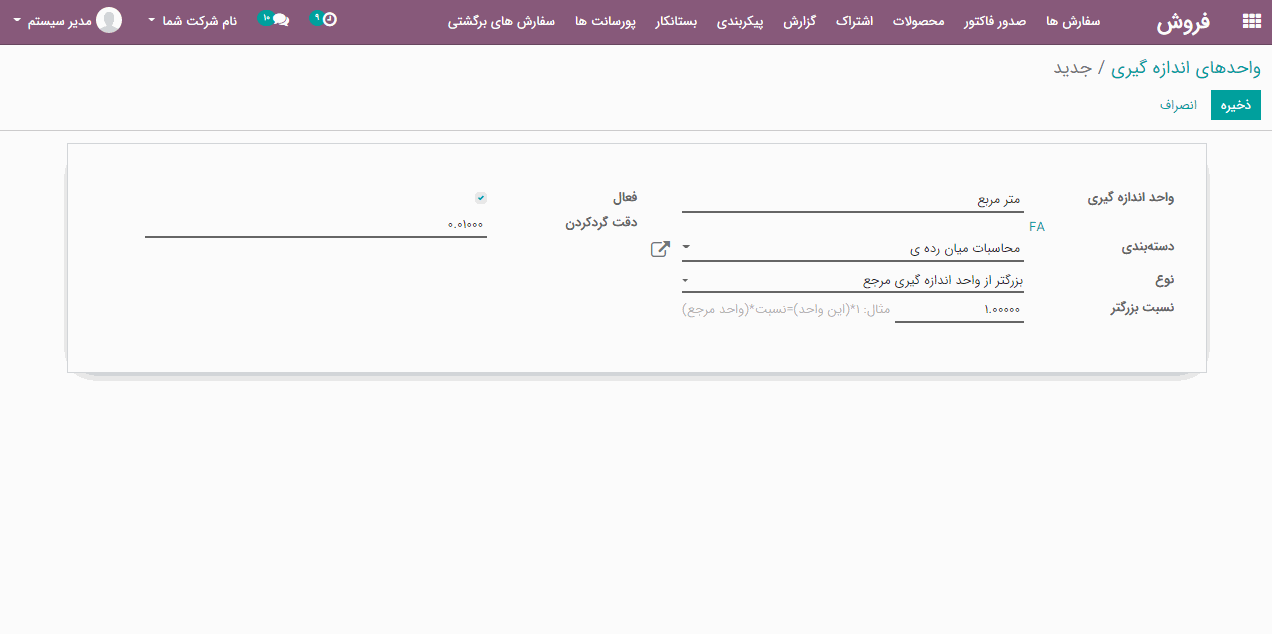Click the انصراف discard button
Viewport: 1272px width, 634px height.
(x=1178, y=105)
